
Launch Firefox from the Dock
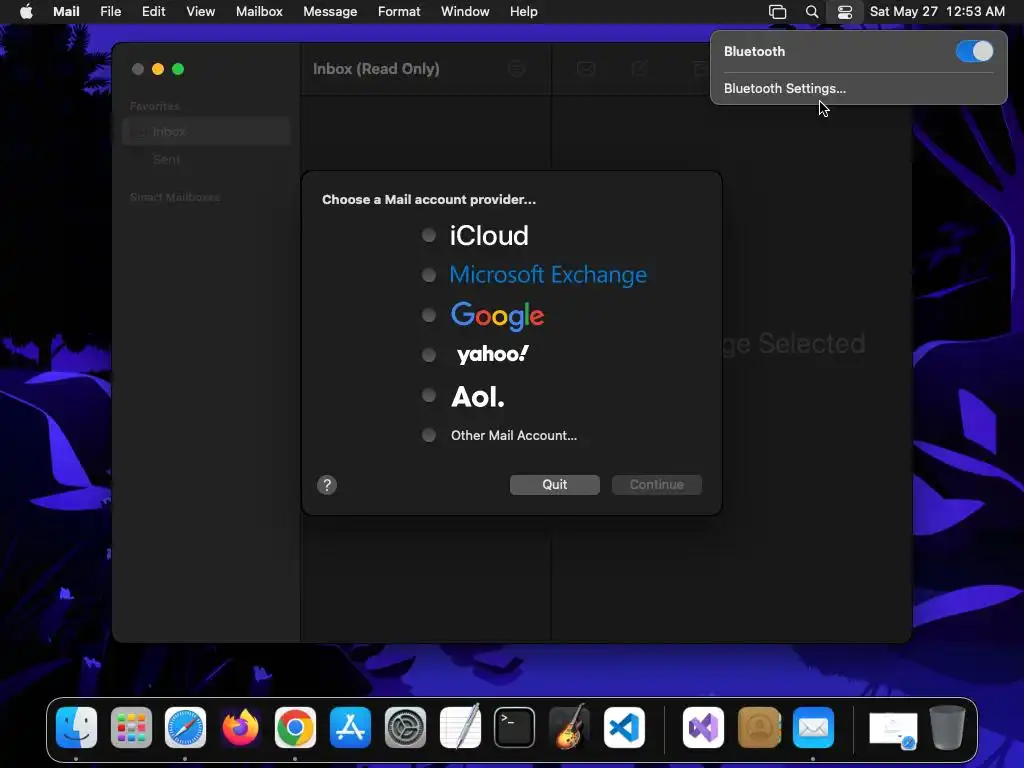[240, 728]
